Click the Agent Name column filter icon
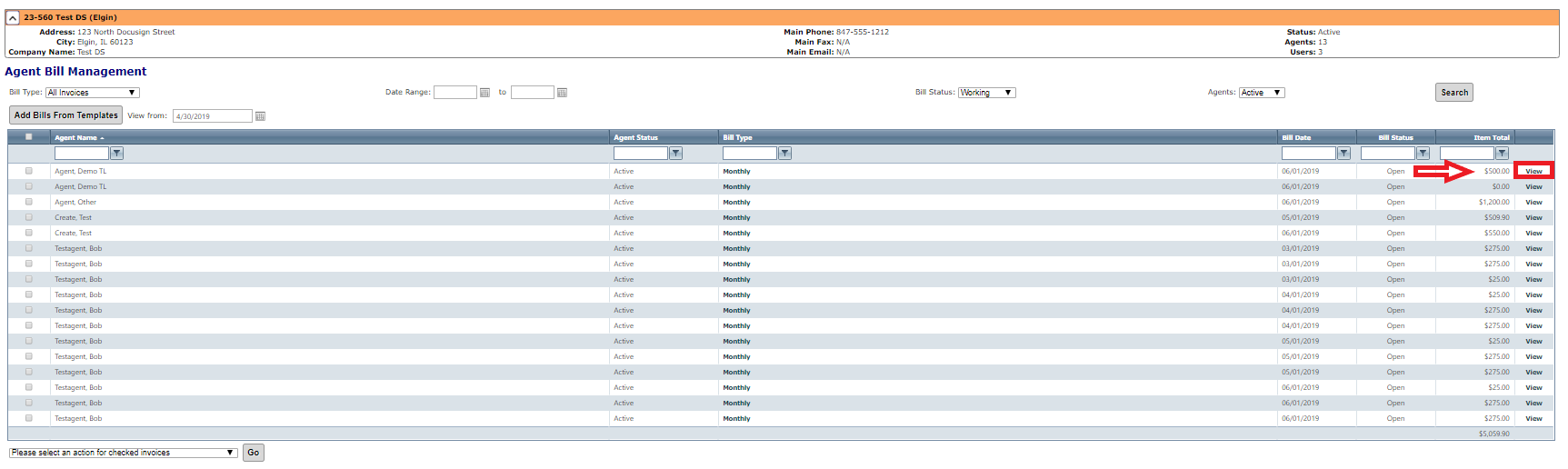 116,154
